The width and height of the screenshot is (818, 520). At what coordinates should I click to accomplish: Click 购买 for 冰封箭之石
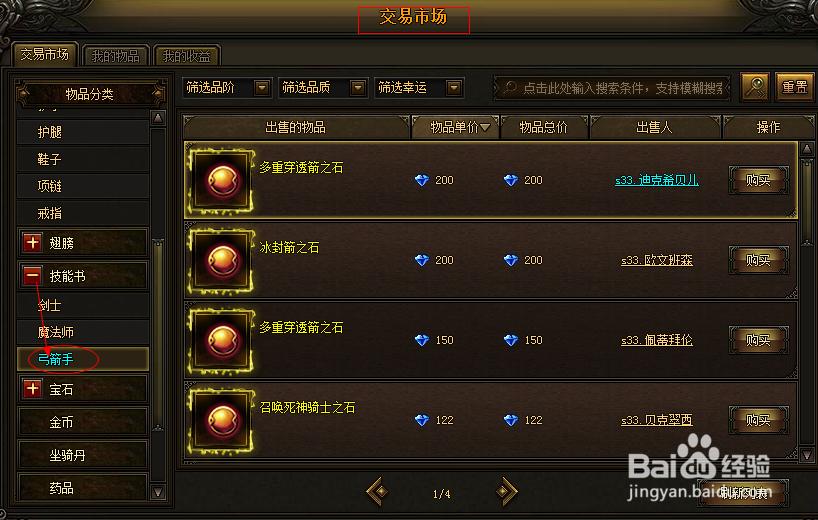point(759,260)
